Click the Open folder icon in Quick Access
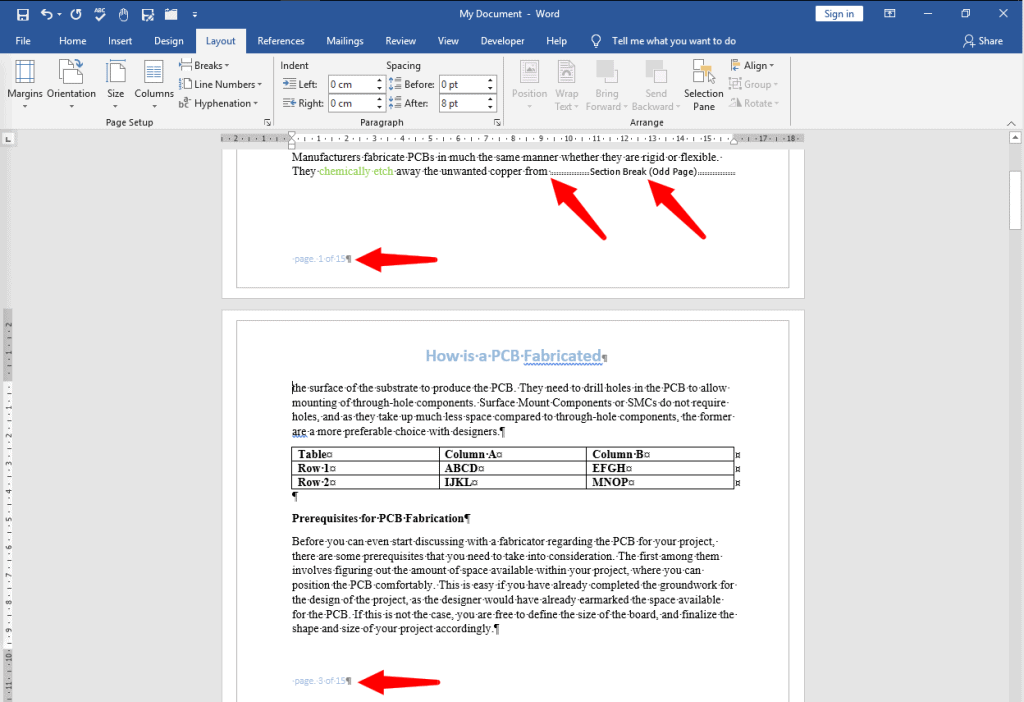 [171, 14]
